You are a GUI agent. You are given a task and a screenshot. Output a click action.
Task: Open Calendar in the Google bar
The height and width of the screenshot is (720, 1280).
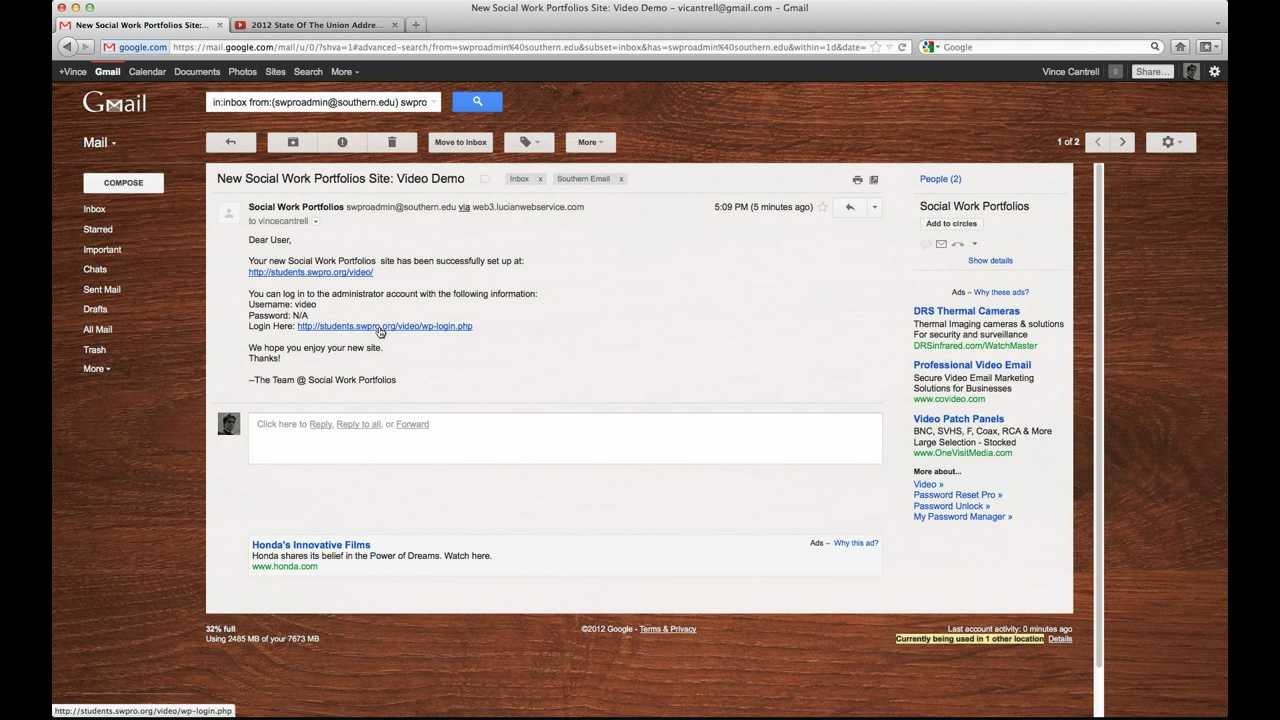click(147, 71)
